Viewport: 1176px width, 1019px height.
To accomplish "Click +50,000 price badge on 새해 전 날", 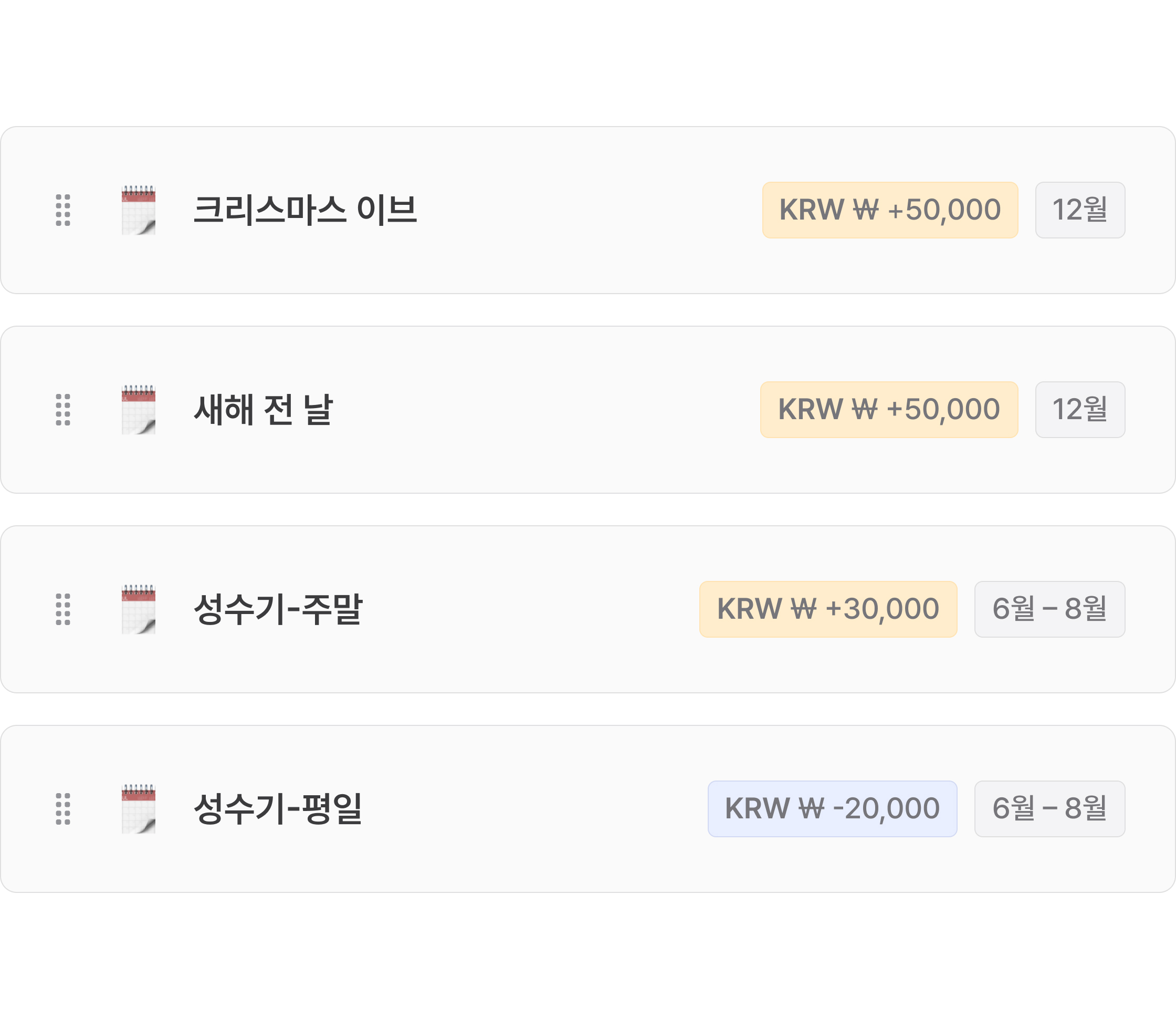I will tap(889, 409).
